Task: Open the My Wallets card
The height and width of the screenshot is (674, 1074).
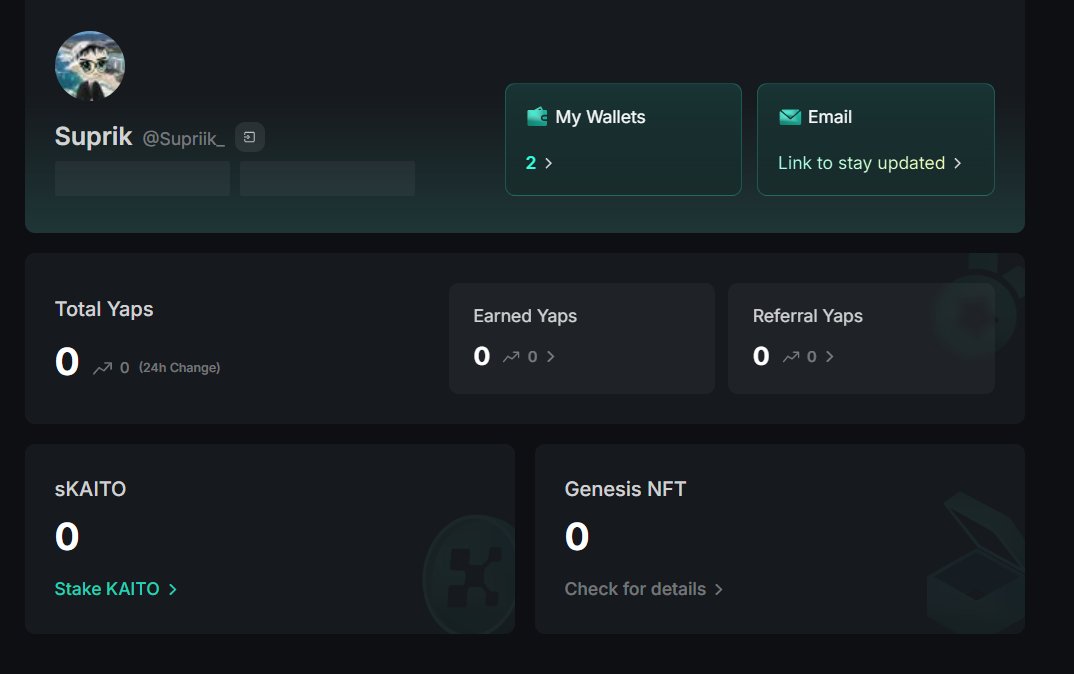Action: [x=623, y=139]
